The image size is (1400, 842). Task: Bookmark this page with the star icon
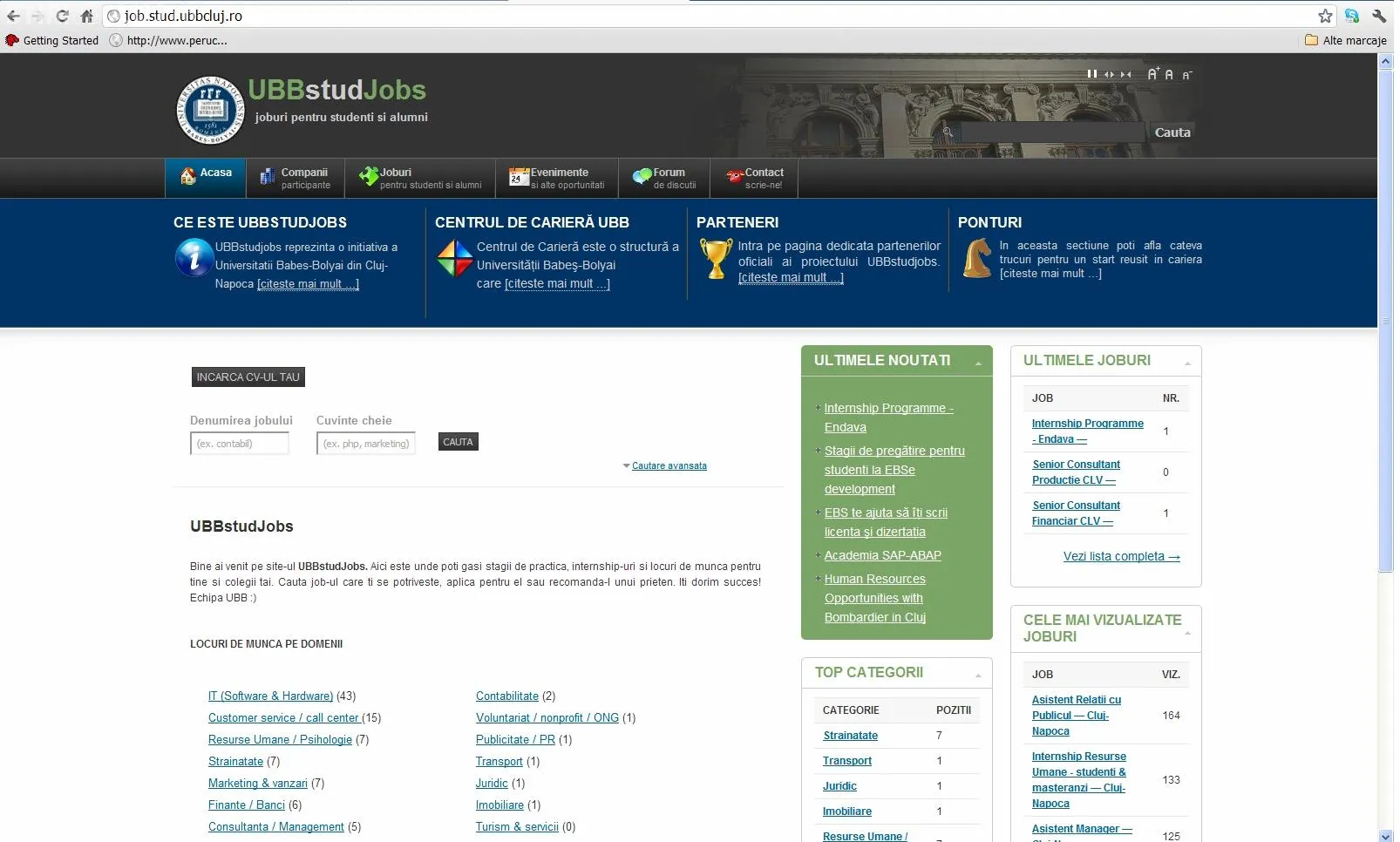[x=1325, y=16]
